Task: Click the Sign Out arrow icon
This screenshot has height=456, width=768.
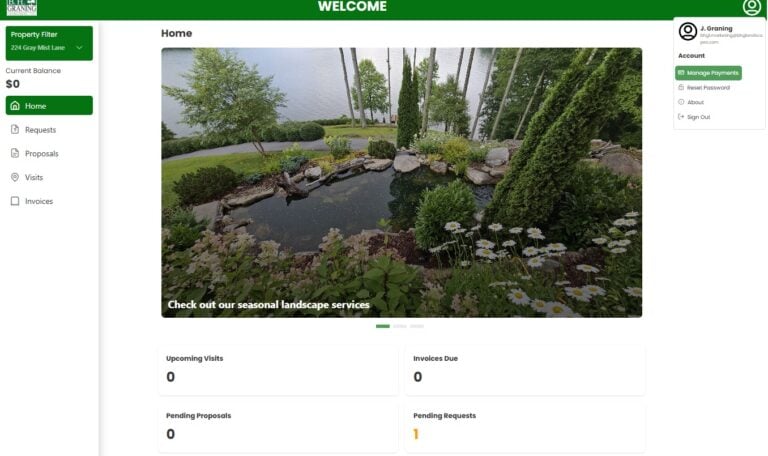Action: (x=681, y=117)
